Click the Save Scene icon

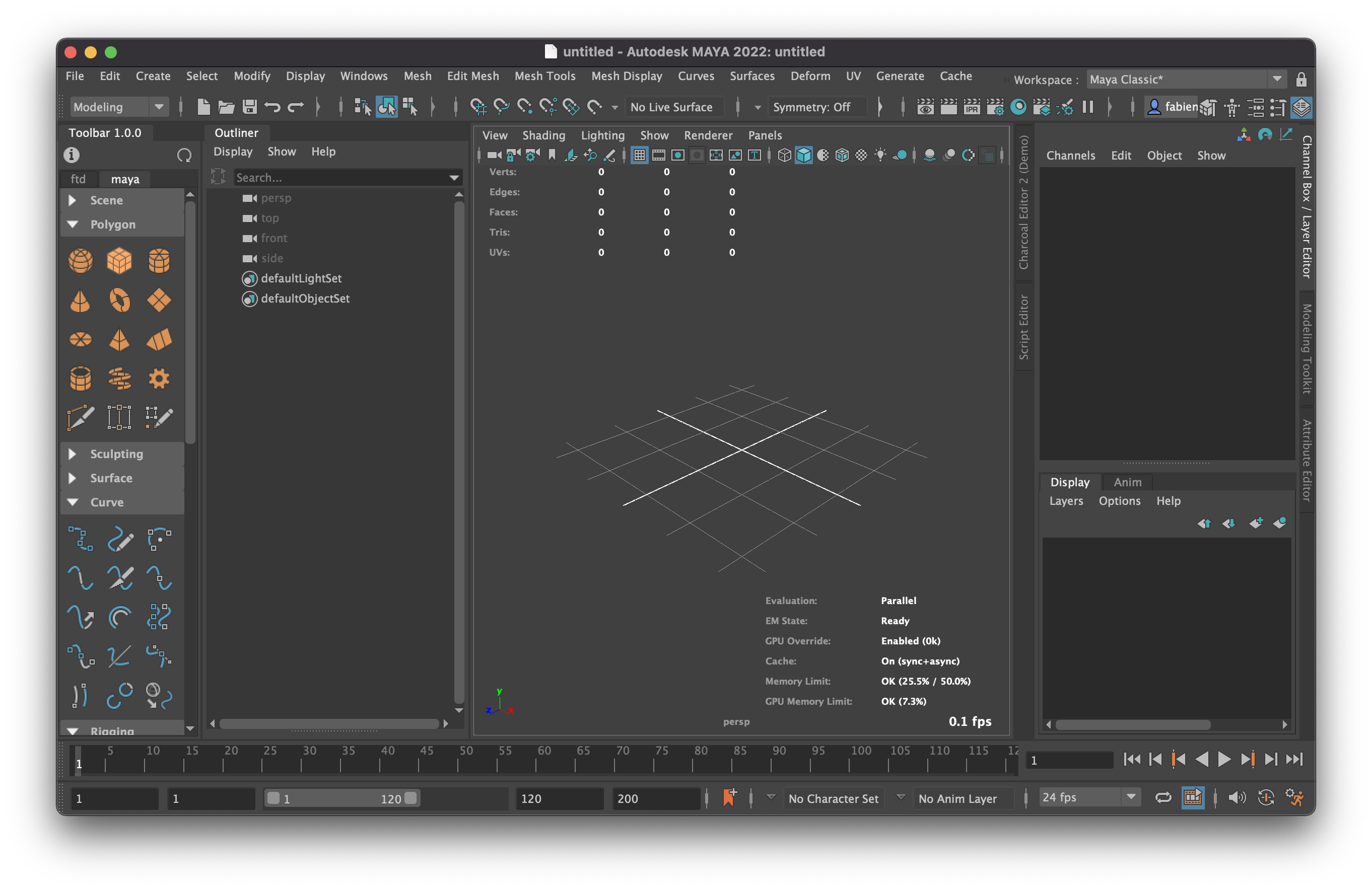click(249, 107)
